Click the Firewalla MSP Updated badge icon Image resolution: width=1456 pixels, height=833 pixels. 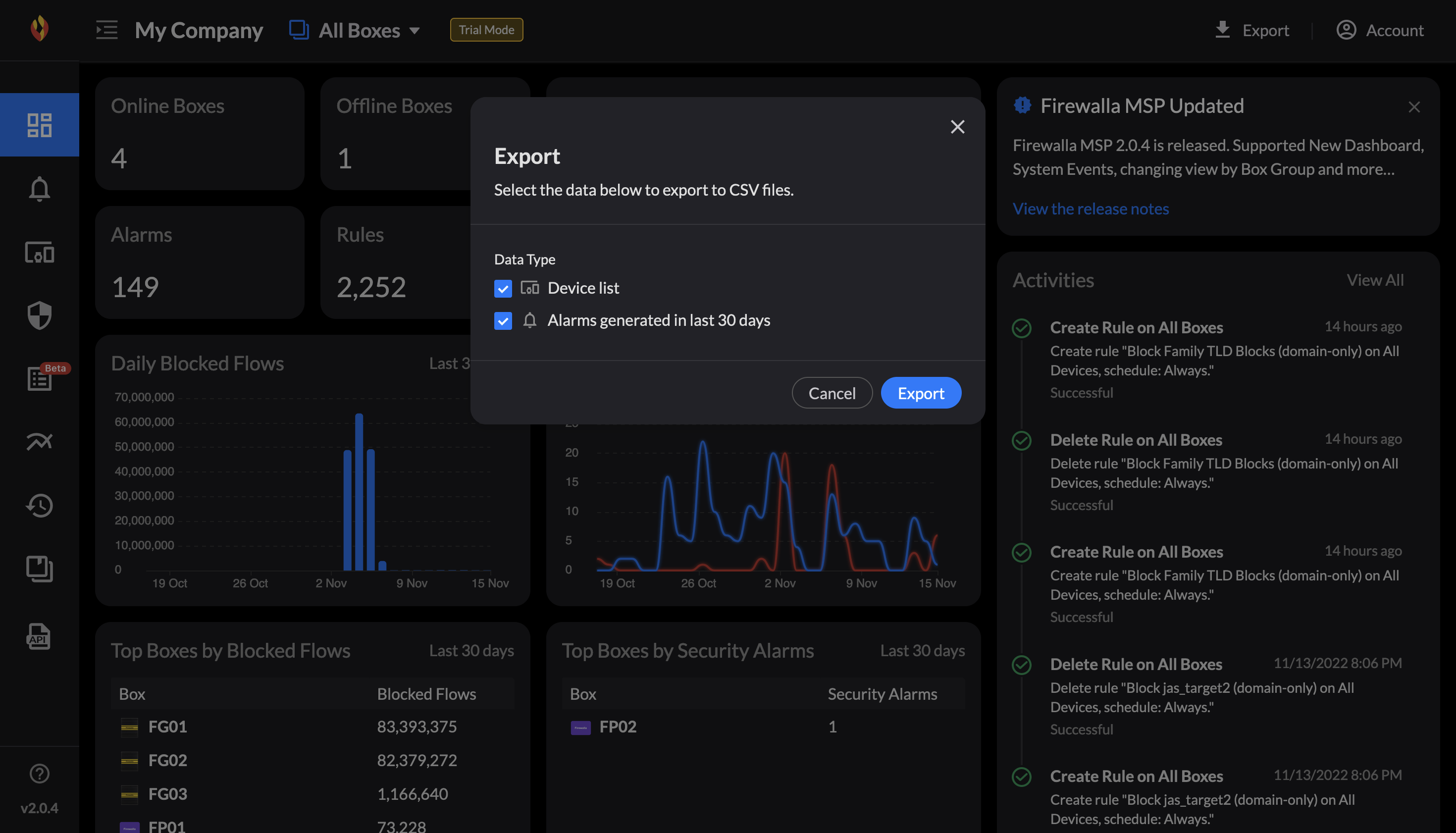[x=1022, y=105]
